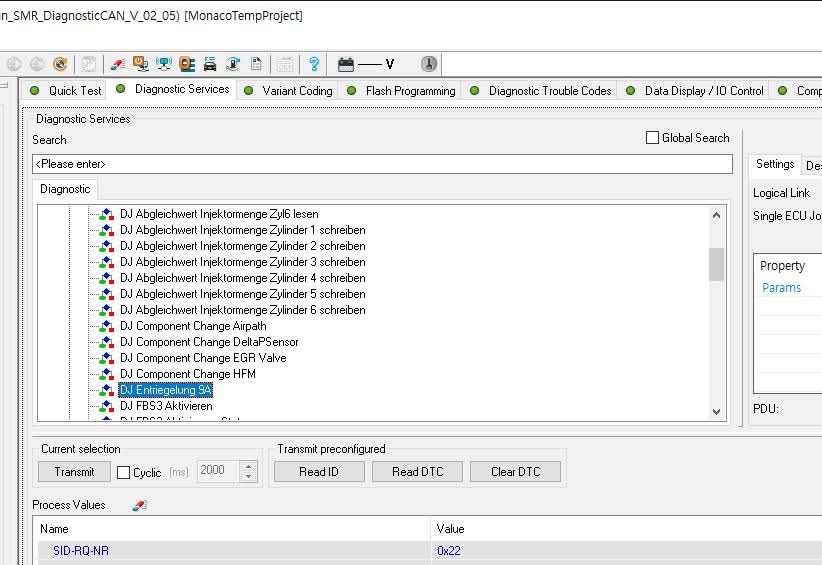This screenshot has width=822, height=565.
Task: Click the service icon beside DJ Entriegelung SA
Action: (x=106, y=390)
